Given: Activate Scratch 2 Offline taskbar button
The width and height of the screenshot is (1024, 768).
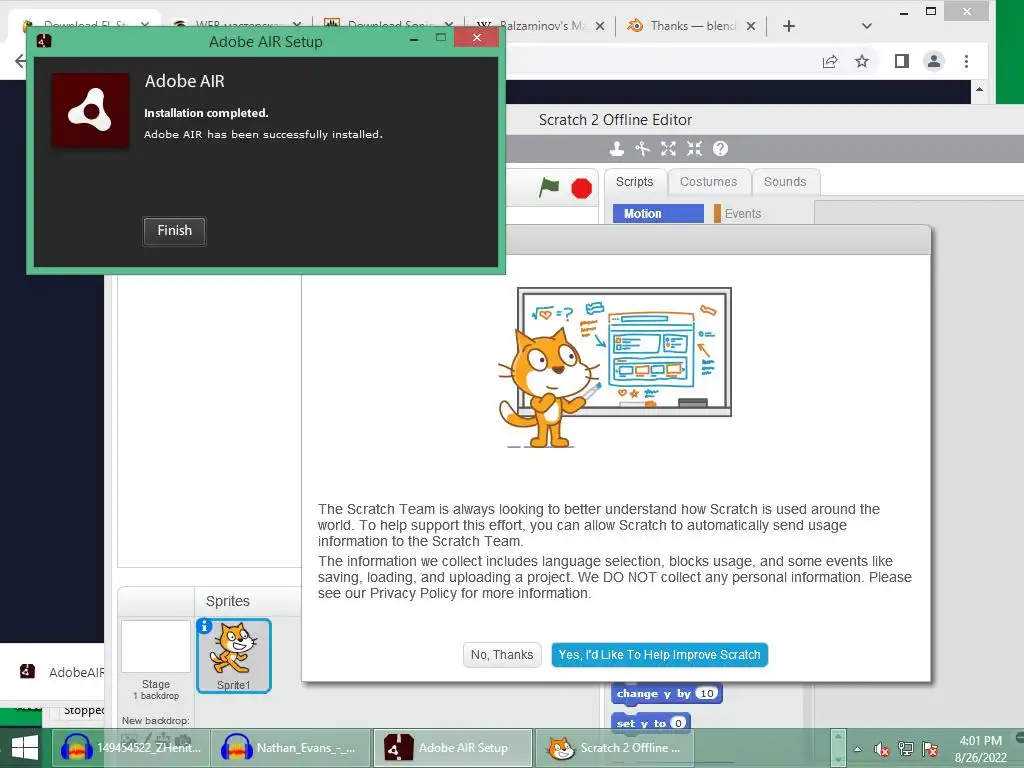Looking at the screenshot, I should [614, 748].
